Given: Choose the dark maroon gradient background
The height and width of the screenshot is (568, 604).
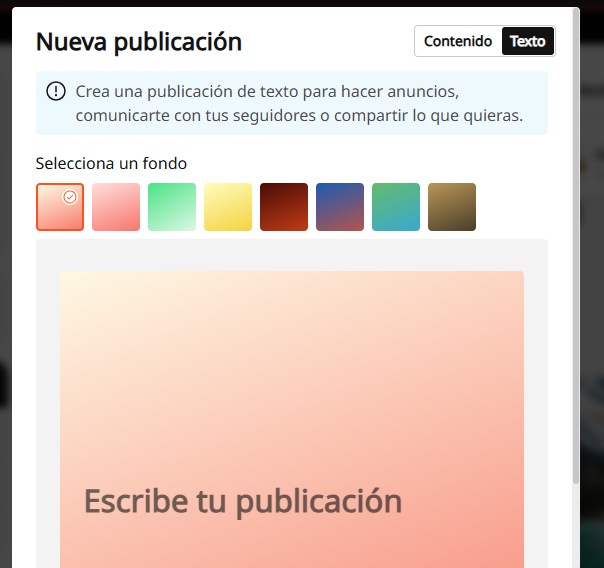Looking at the screenshot, I should point(284,207).
